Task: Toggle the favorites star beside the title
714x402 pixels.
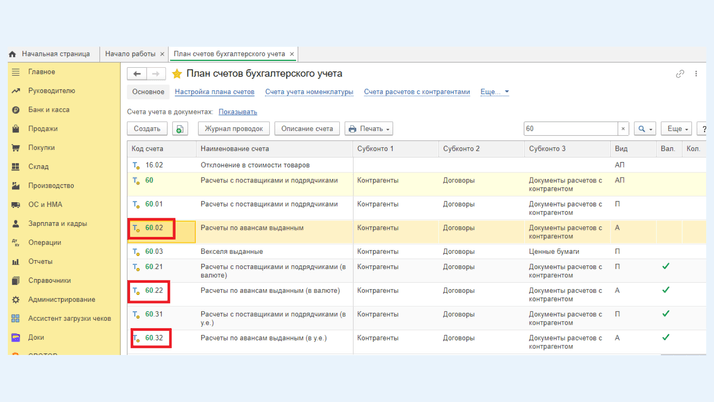Action: coord(177,74)
